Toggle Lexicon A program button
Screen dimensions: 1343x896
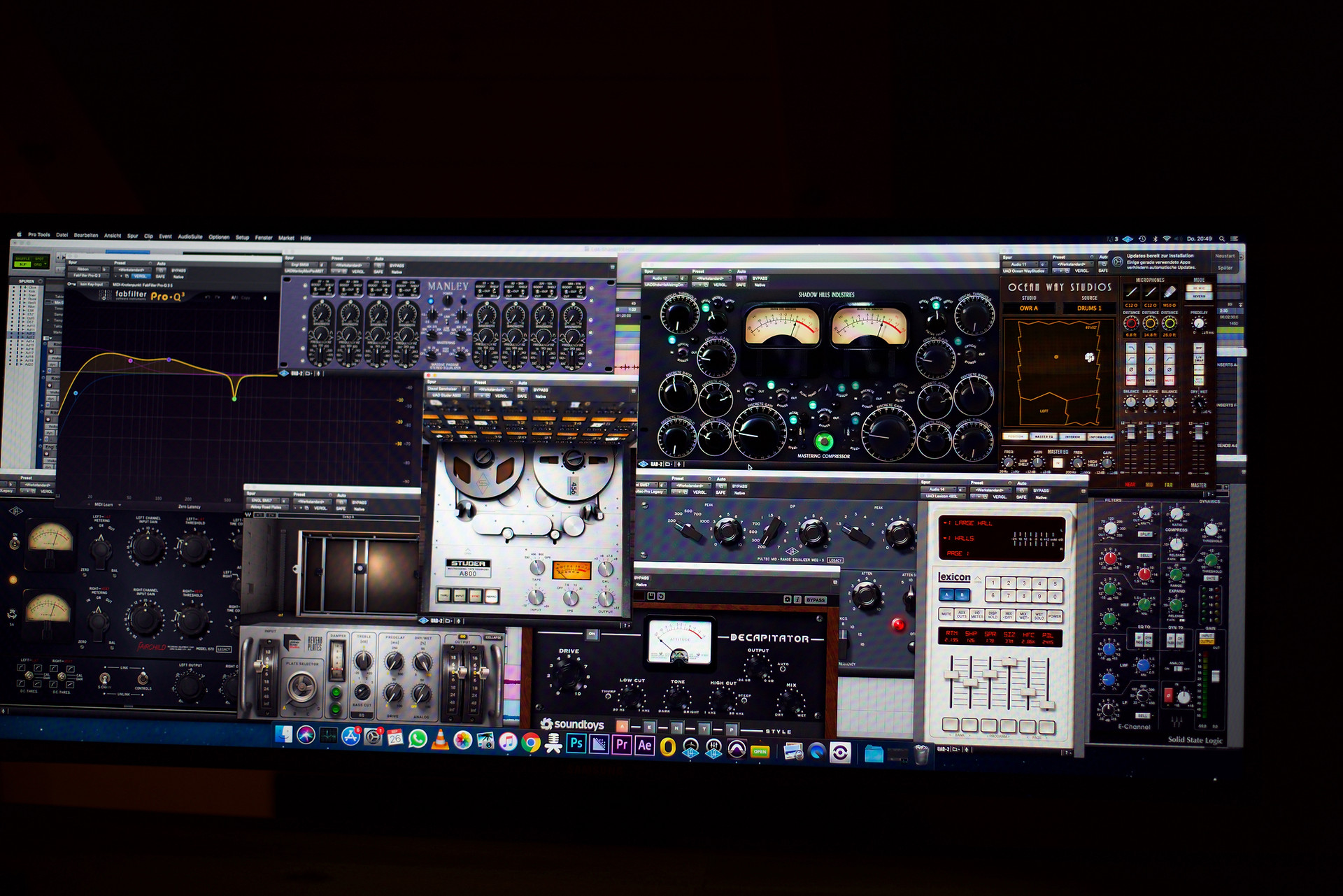point(947,595)
